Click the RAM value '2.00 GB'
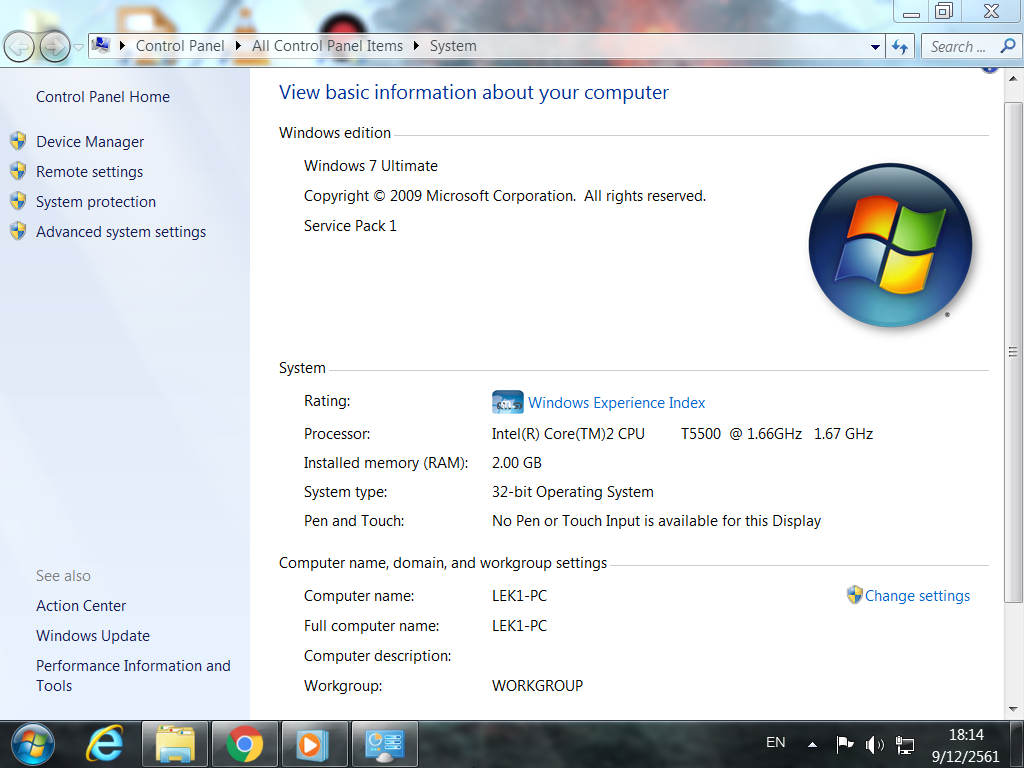Image resolution: width=1024 pixels, height=768 pixels. 517,463
